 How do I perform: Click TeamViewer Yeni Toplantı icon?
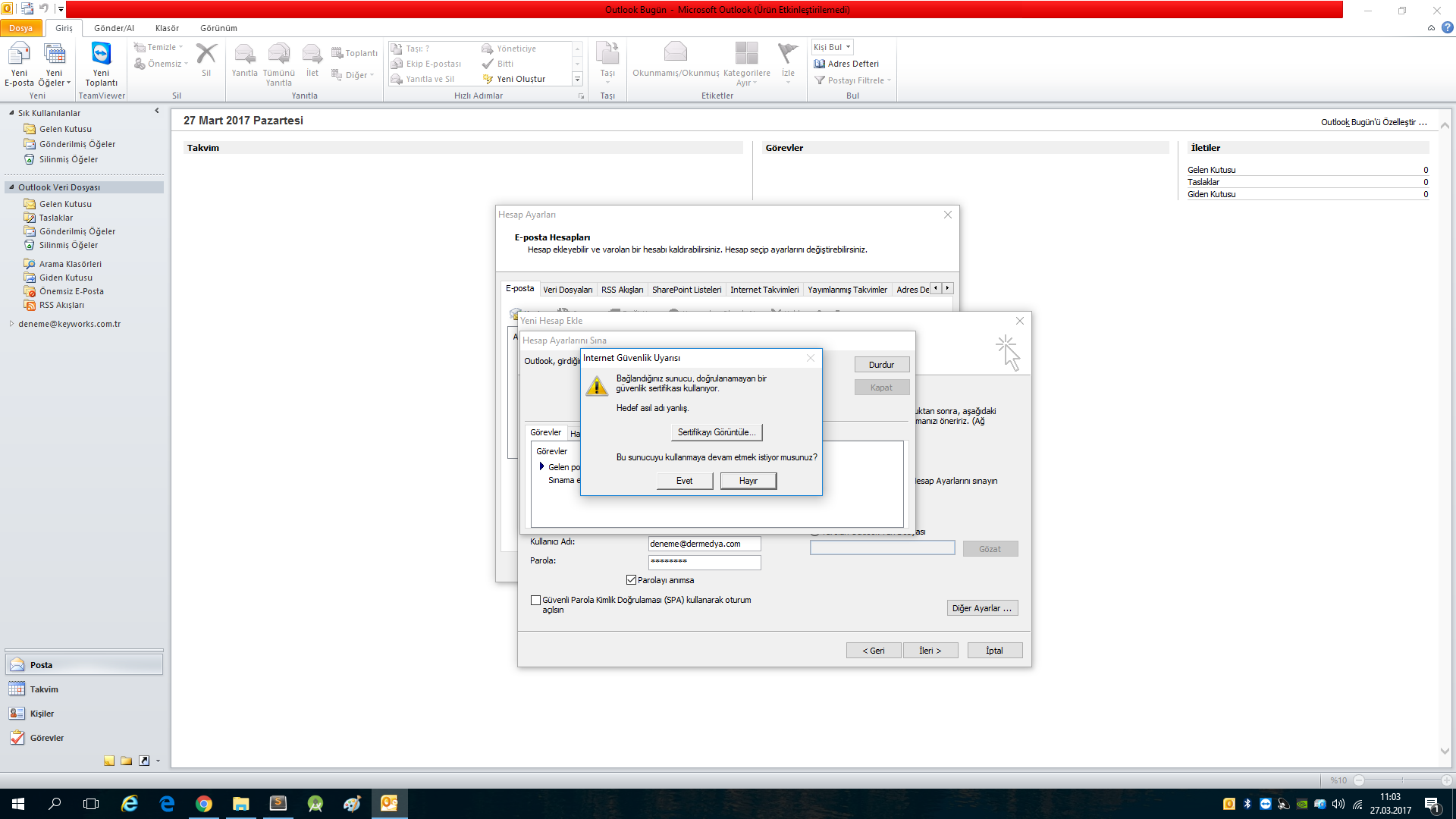[x=101, y=64]
